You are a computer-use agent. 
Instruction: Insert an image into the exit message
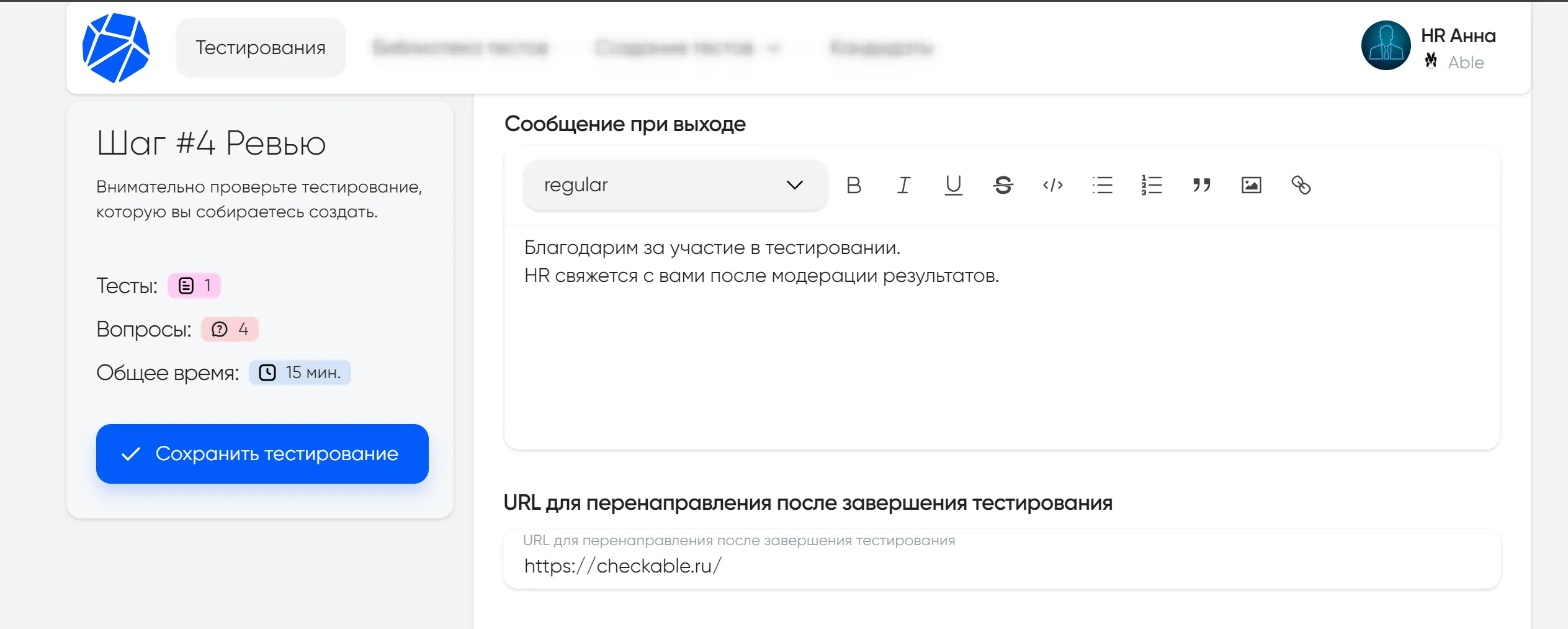coord(1252,185)
